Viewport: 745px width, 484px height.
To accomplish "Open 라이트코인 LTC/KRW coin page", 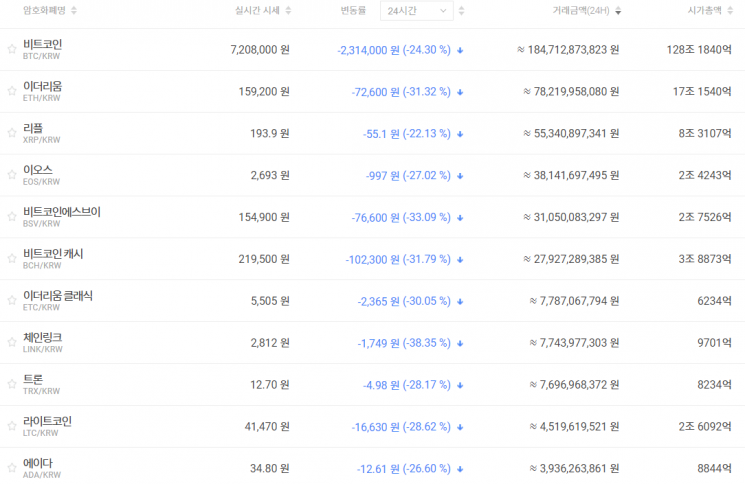I will (x=47, y=426).
